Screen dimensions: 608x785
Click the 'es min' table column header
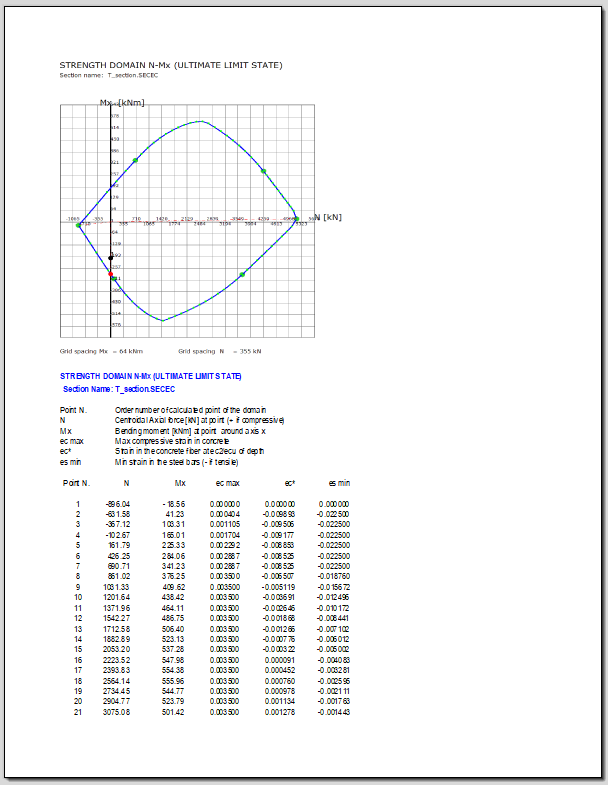tap(340, 483)
